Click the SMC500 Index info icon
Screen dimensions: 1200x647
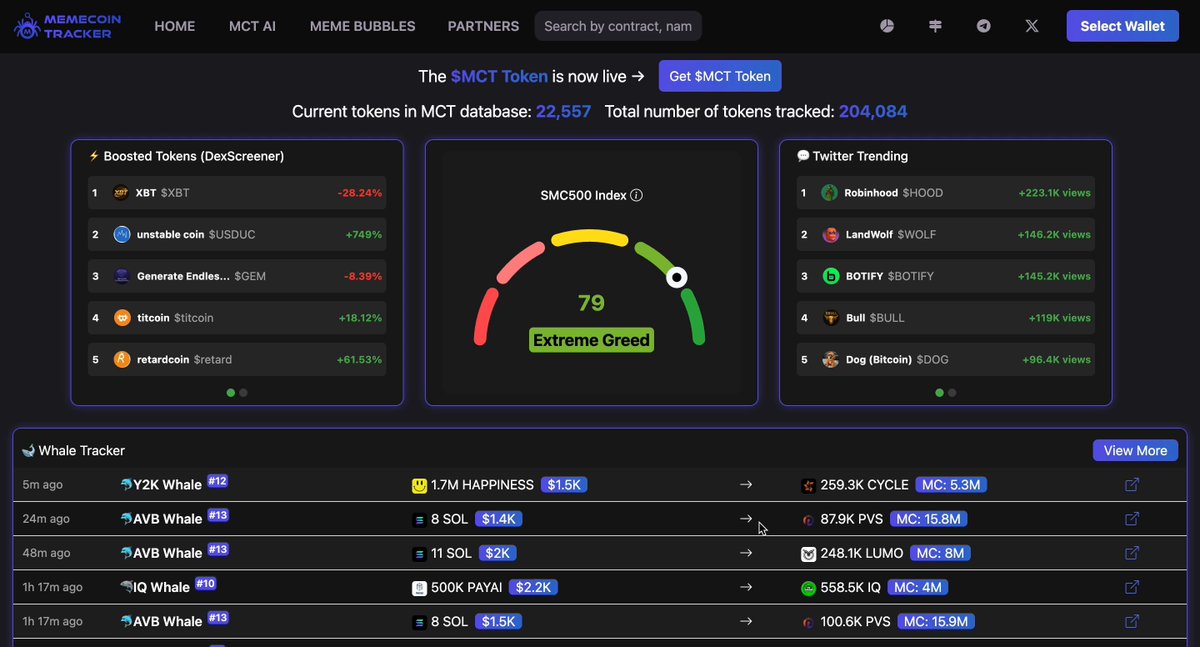pos(637,195)
